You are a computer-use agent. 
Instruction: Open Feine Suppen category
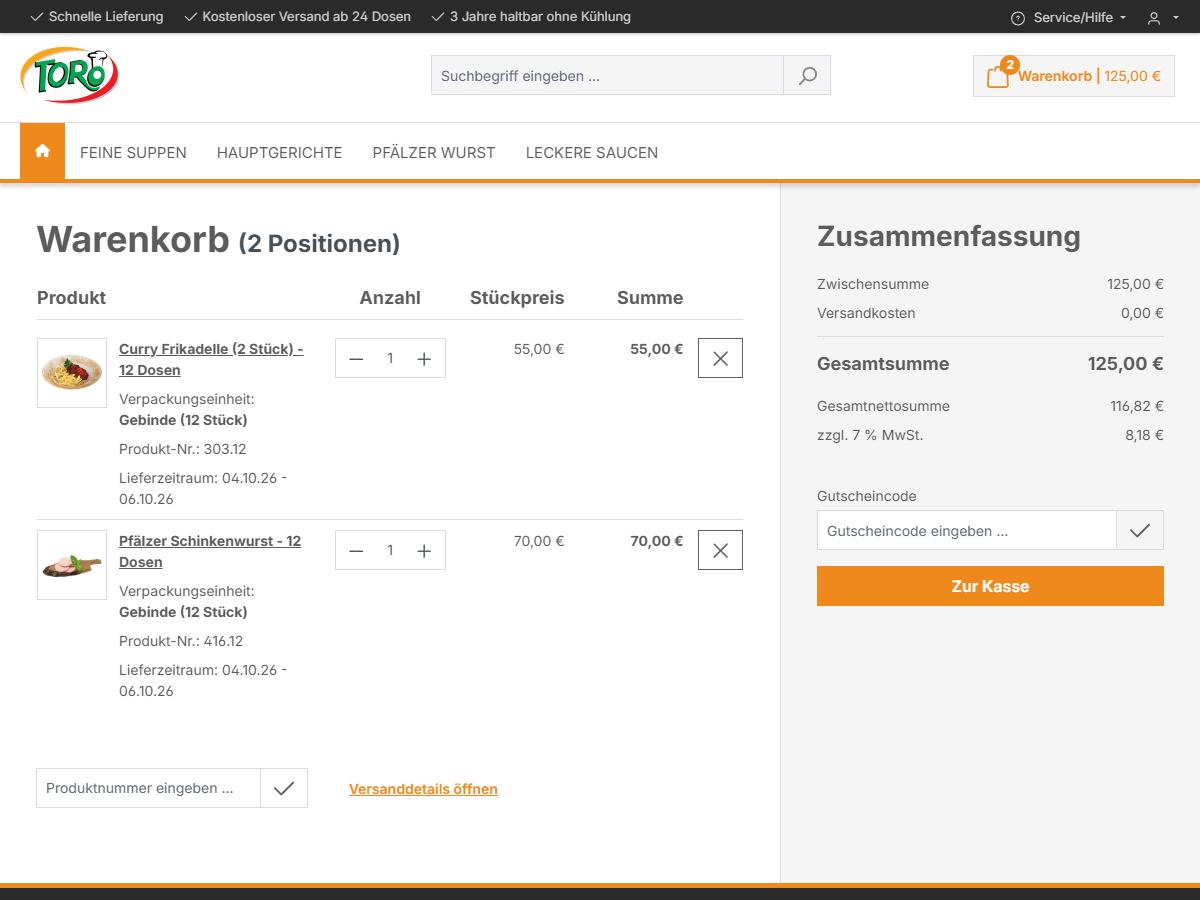[x=133, y=153]
